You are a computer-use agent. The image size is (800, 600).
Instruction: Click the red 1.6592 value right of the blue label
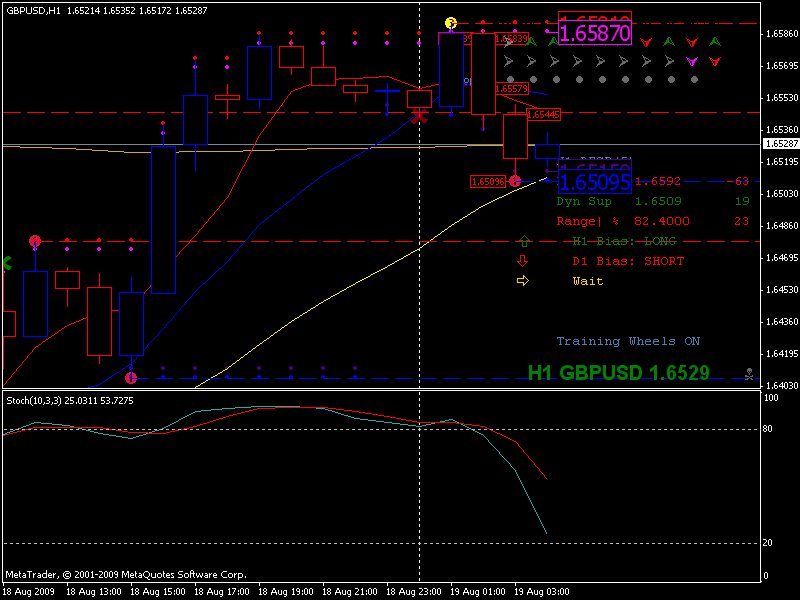(x=658, y=181)
